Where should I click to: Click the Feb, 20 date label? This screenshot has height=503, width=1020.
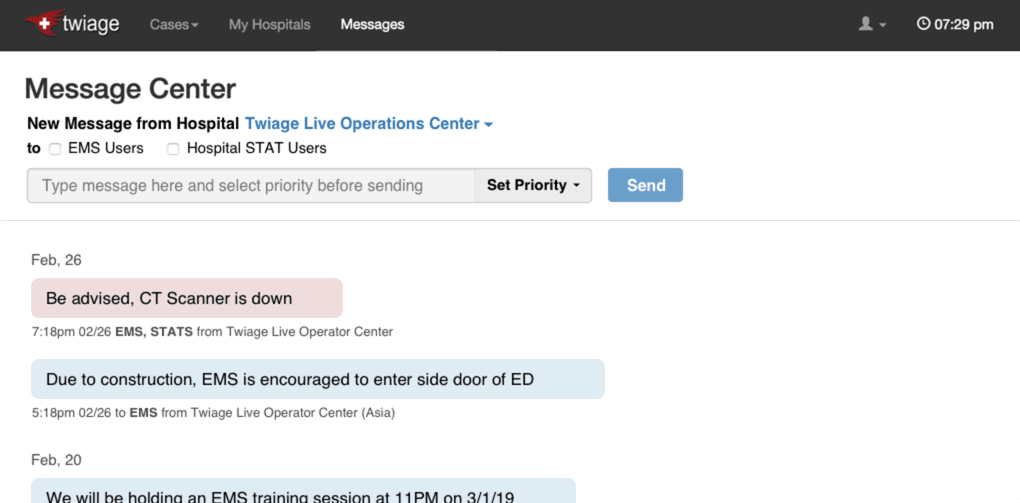pyautogui.click(x=56, y=460)
